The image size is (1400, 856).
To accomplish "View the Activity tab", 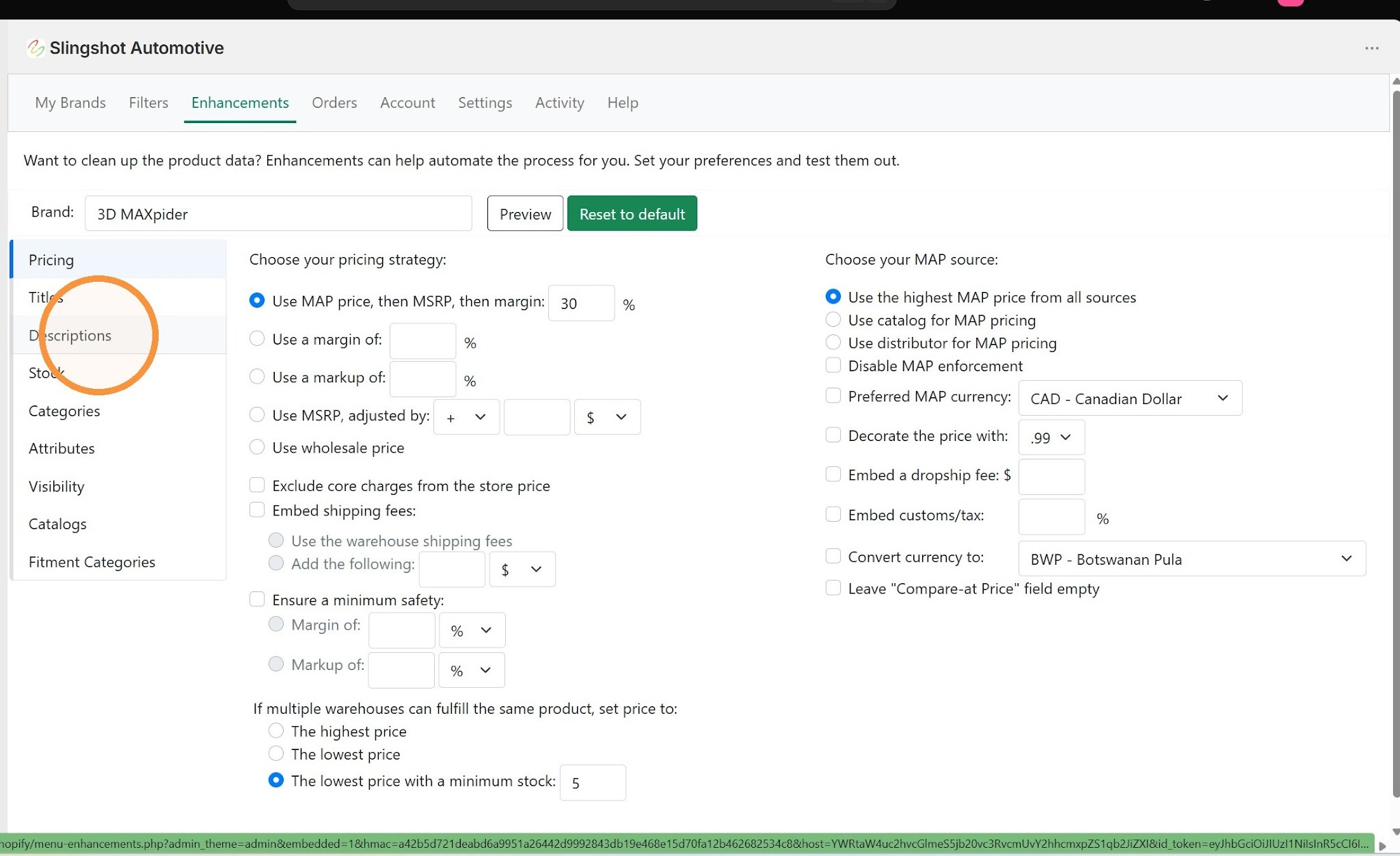I will (559, 103).
